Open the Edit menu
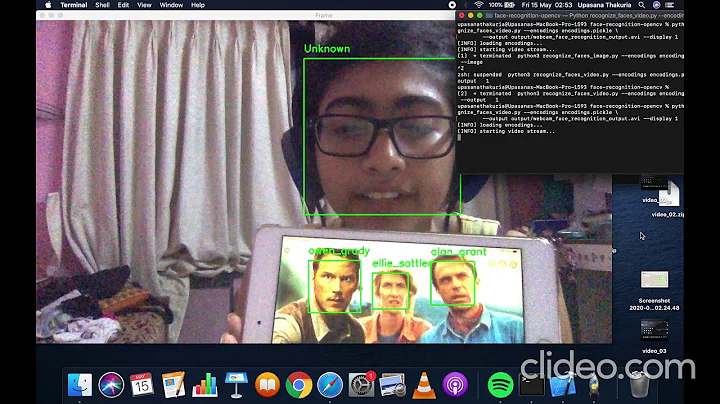Image resolution: width=720 pixels, height=404 pixels. tap(123, 5)
